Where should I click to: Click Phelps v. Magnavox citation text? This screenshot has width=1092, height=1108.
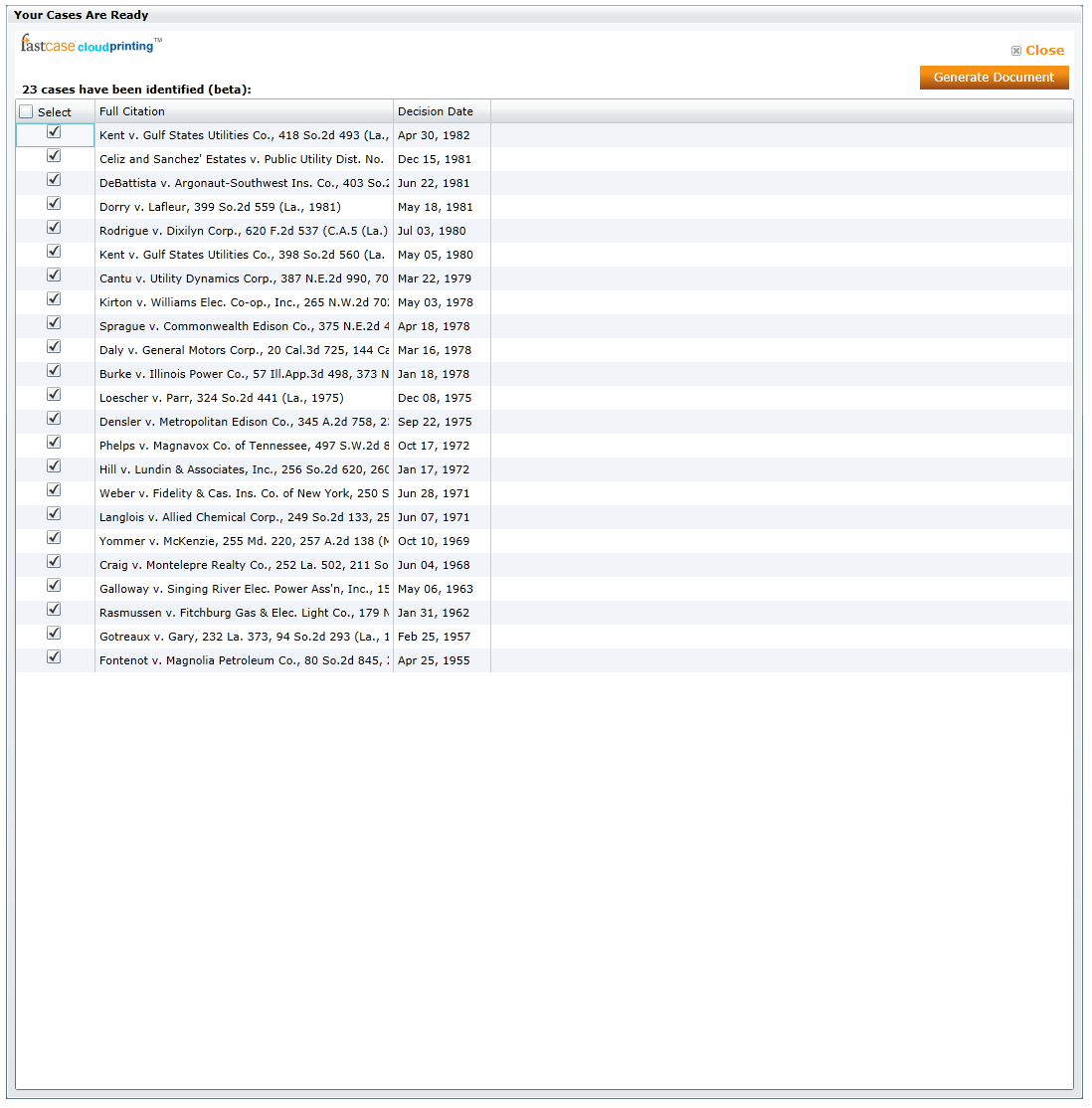tap(244, 446)
